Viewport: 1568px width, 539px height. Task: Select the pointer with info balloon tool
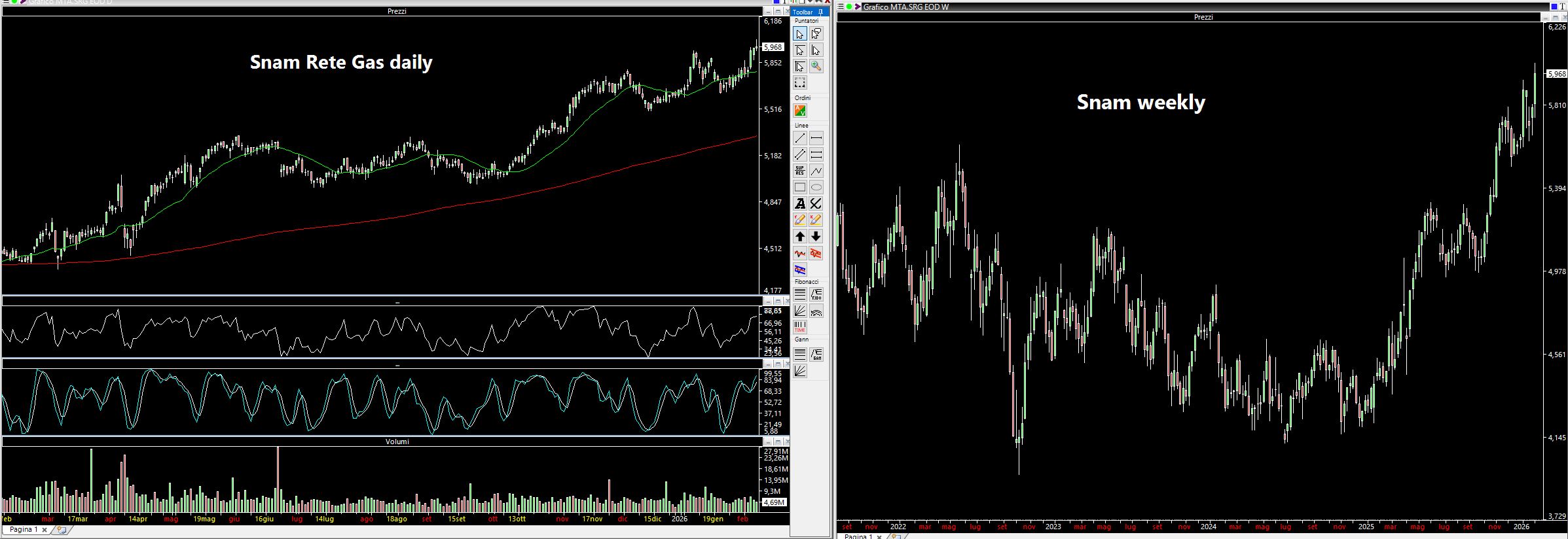pos(816,34)
